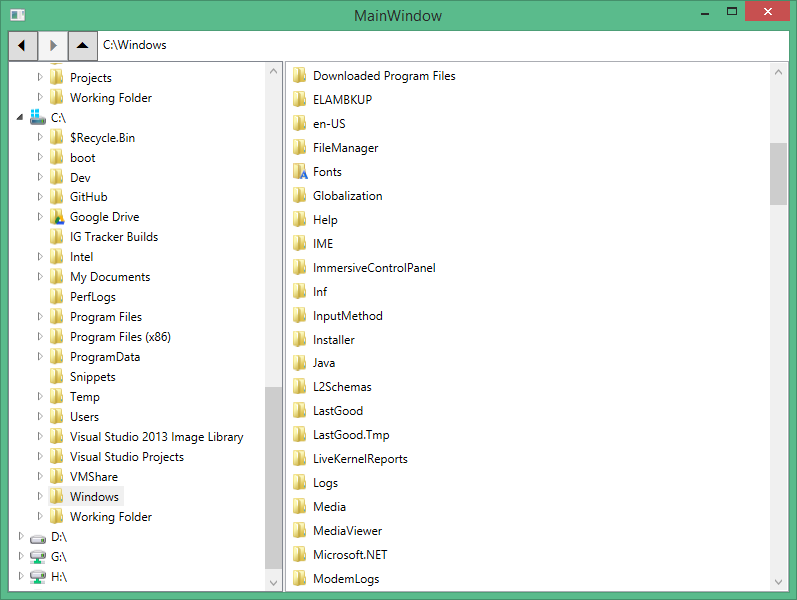The width and height of the screenshot is (797, 600).
Task: Select Visual Studio Projects in folder tree
Action: [x=126, y=457]
